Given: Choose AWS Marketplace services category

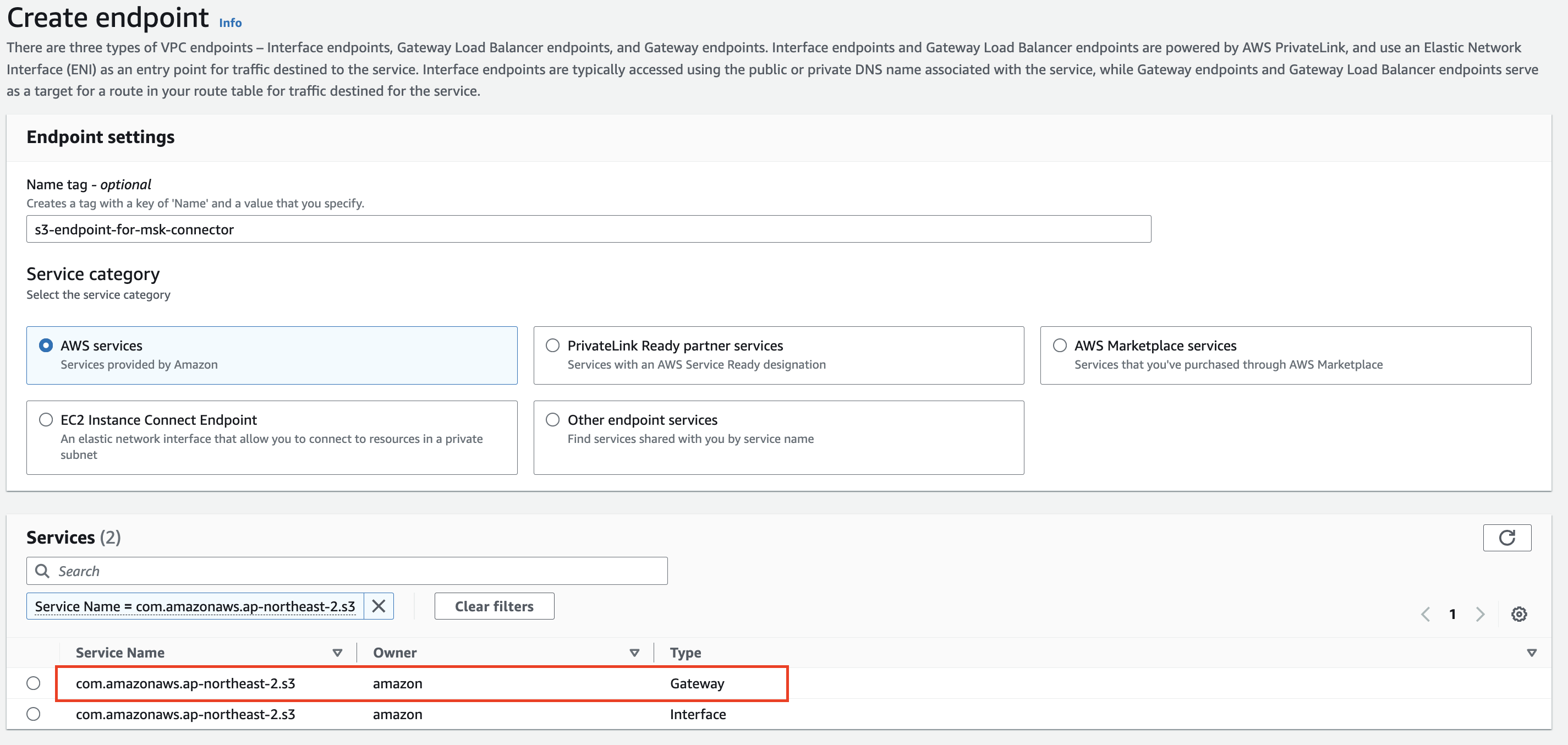Looking at the screenshot, I should [1060, 346].
